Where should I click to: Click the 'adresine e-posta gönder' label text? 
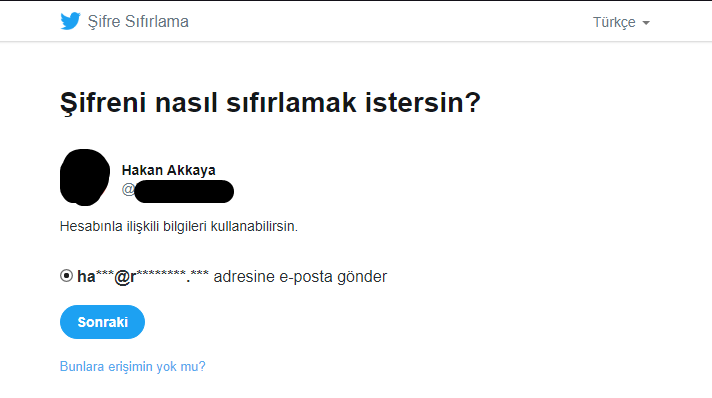[300, 276]
